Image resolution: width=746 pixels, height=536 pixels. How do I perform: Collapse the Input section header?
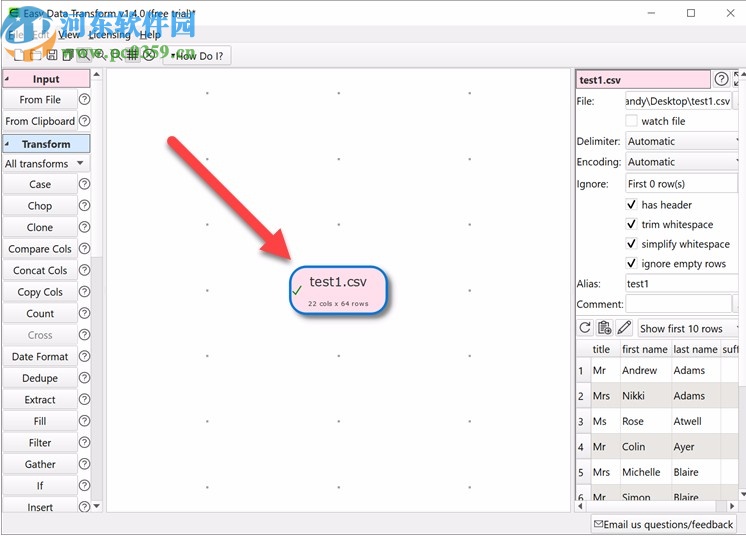coord(46,79)
